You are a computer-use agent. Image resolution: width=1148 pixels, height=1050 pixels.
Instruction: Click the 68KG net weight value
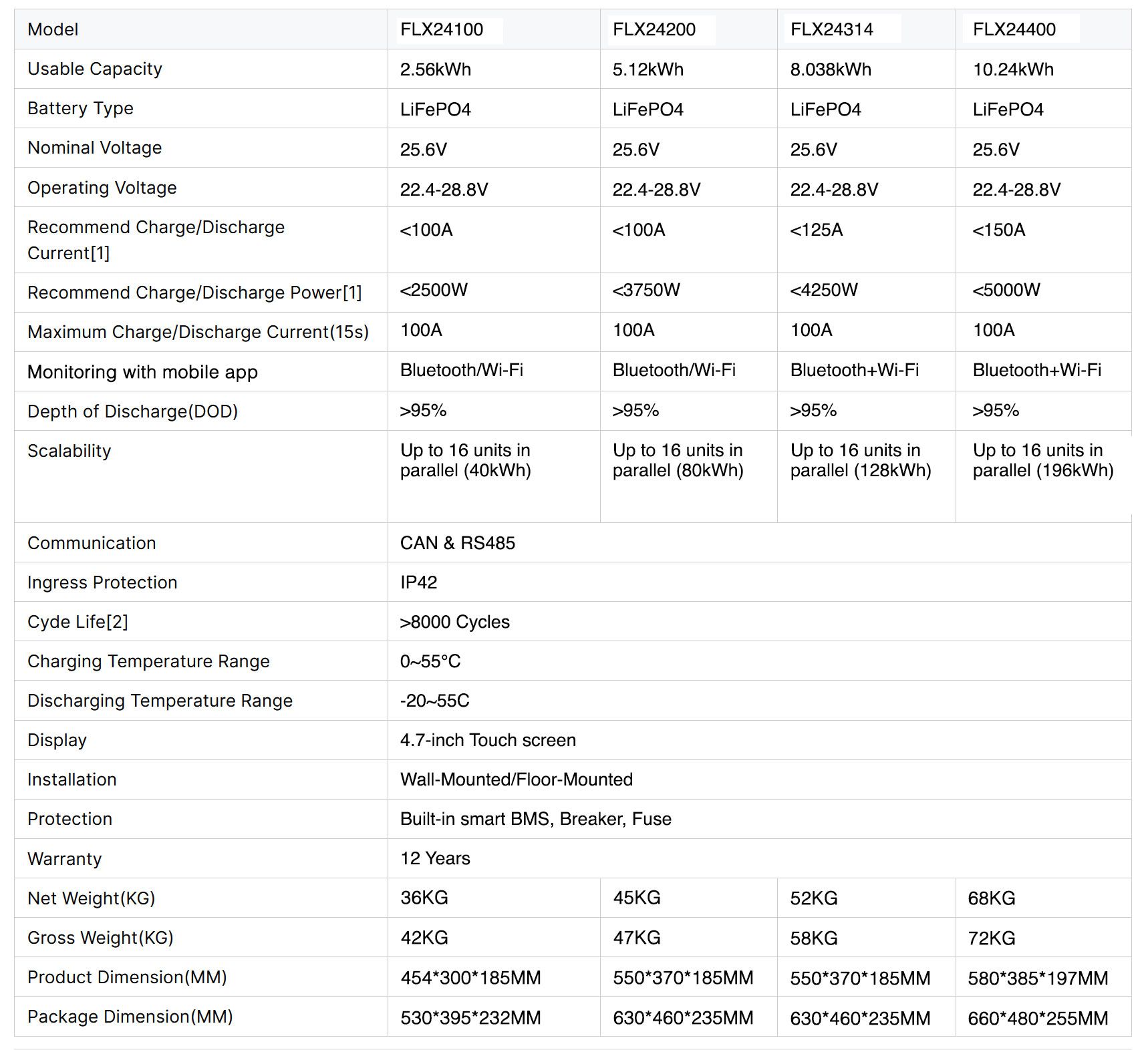992,898
